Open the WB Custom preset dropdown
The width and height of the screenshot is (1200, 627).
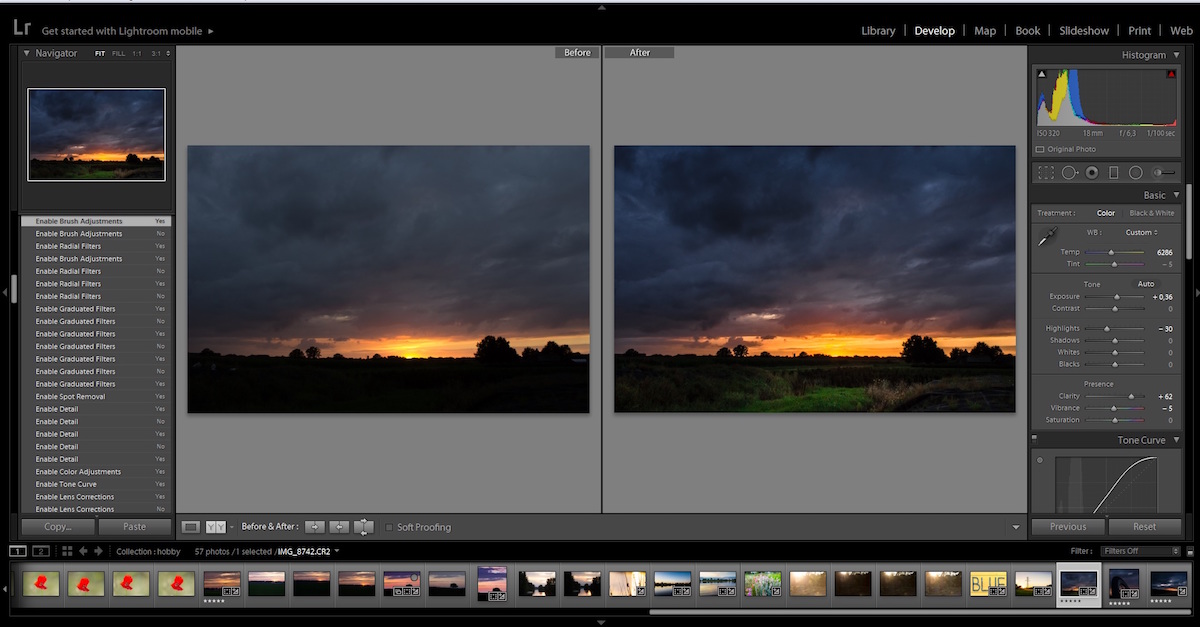pos(1141,232)
